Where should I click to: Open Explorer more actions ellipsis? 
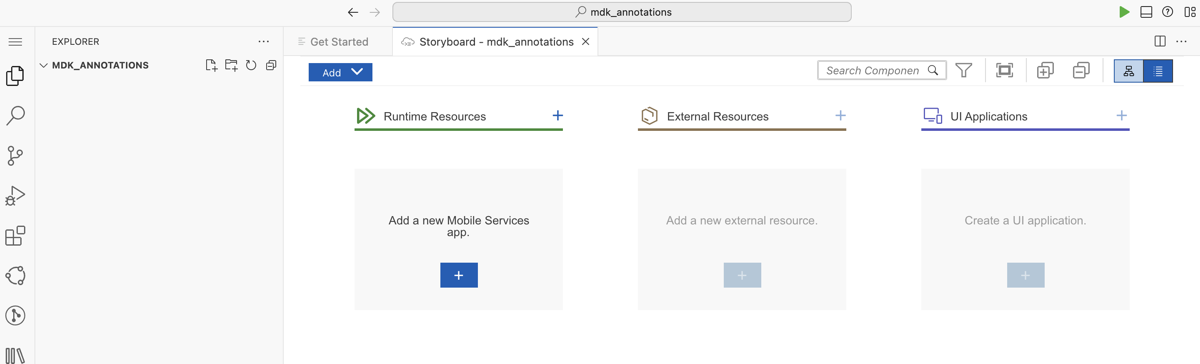click(263, 42)
